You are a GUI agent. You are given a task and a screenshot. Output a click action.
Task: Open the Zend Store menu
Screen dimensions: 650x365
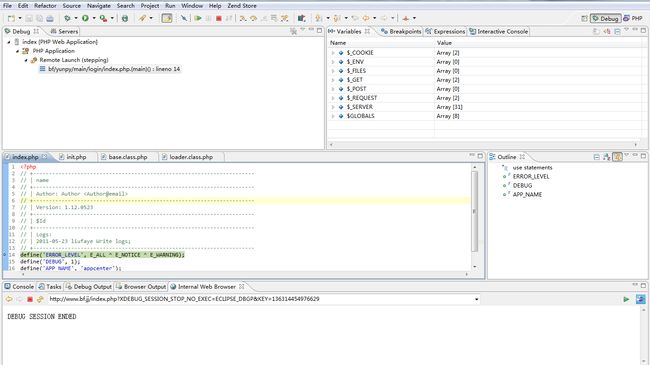click(x=242, y=6)
